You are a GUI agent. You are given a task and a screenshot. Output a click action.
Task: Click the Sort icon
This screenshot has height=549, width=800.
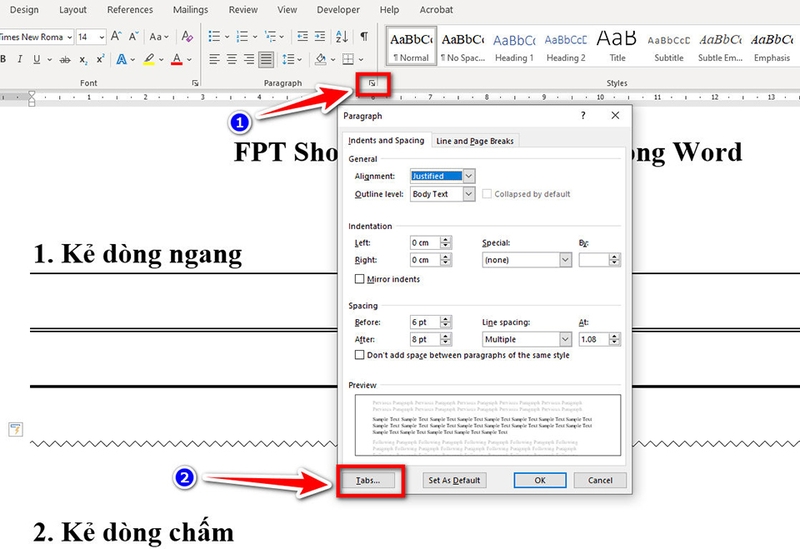coord(342,36)
